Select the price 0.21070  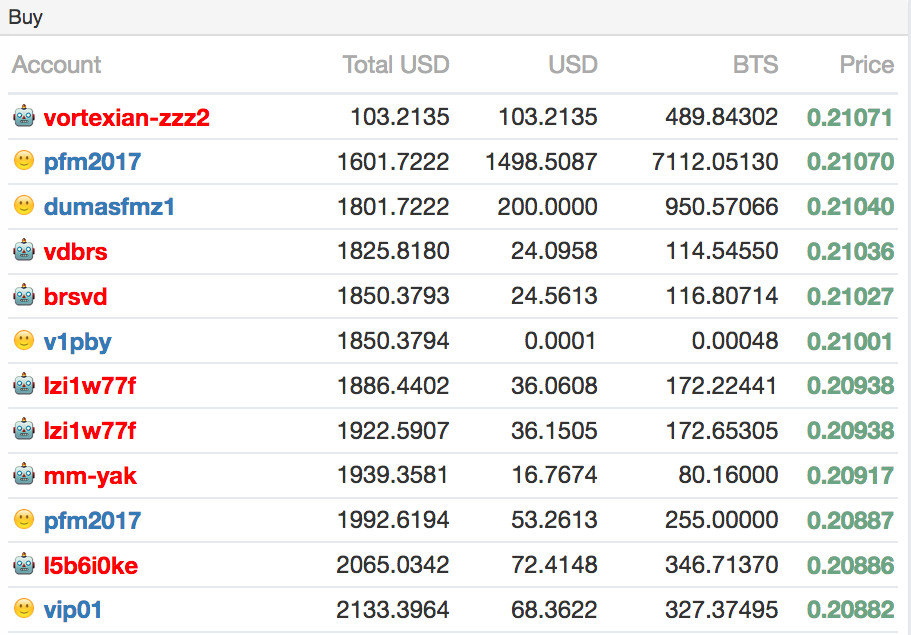tap(850, 162)
